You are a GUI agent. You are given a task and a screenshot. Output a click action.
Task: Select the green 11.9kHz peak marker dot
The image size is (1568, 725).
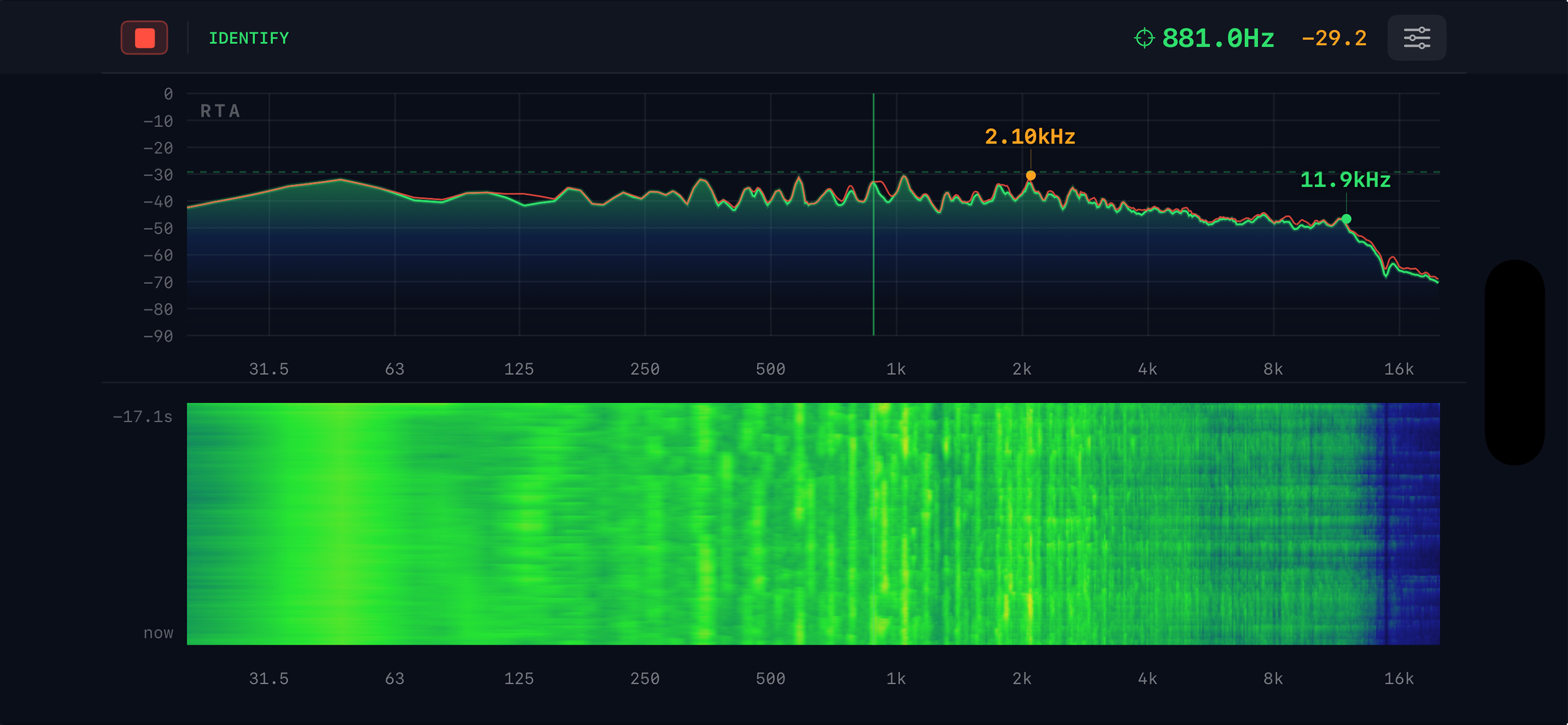[1346, 219]
